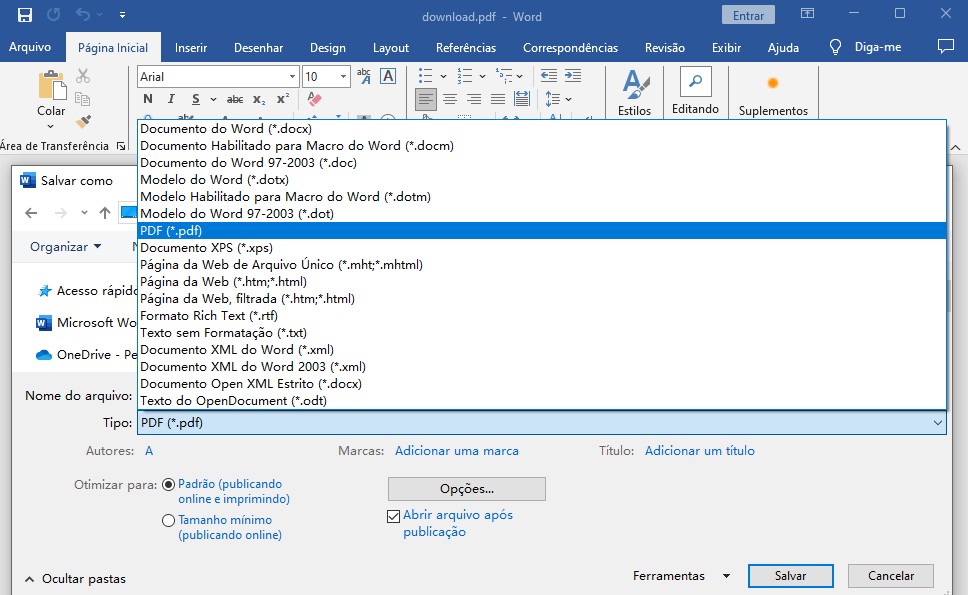Switch to the Inserir tab

point(191,48)
